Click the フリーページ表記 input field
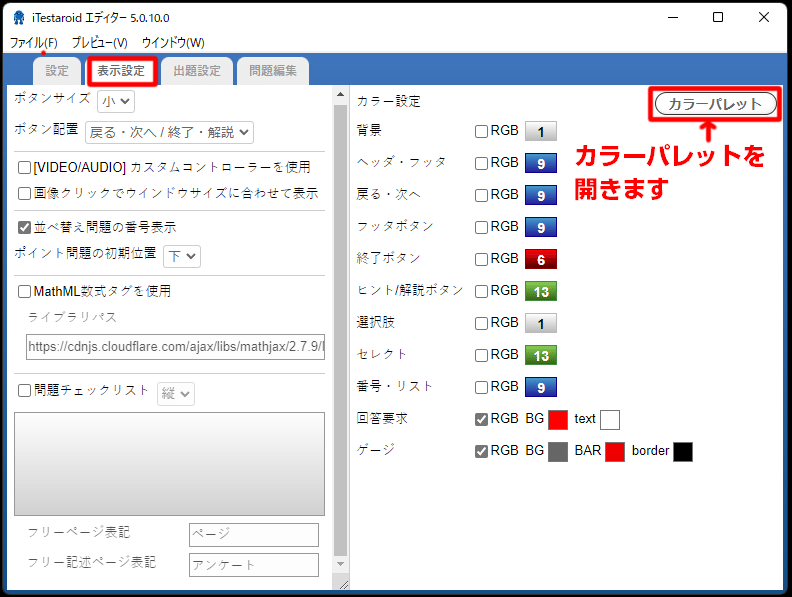 pyautogui.click(x=254, y=534)
